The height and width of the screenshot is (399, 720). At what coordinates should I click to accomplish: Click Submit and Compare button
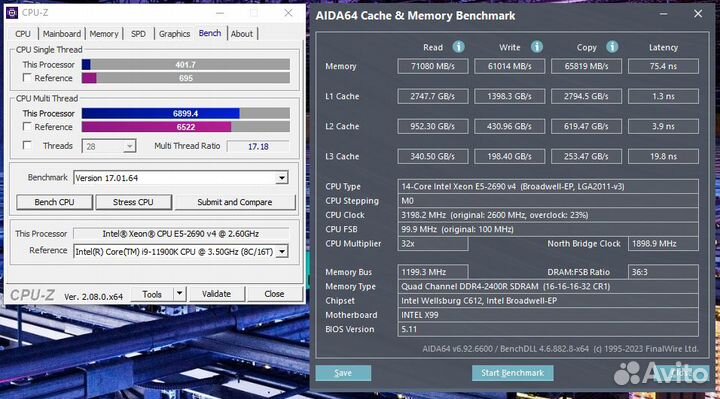(x=235, y=202)
